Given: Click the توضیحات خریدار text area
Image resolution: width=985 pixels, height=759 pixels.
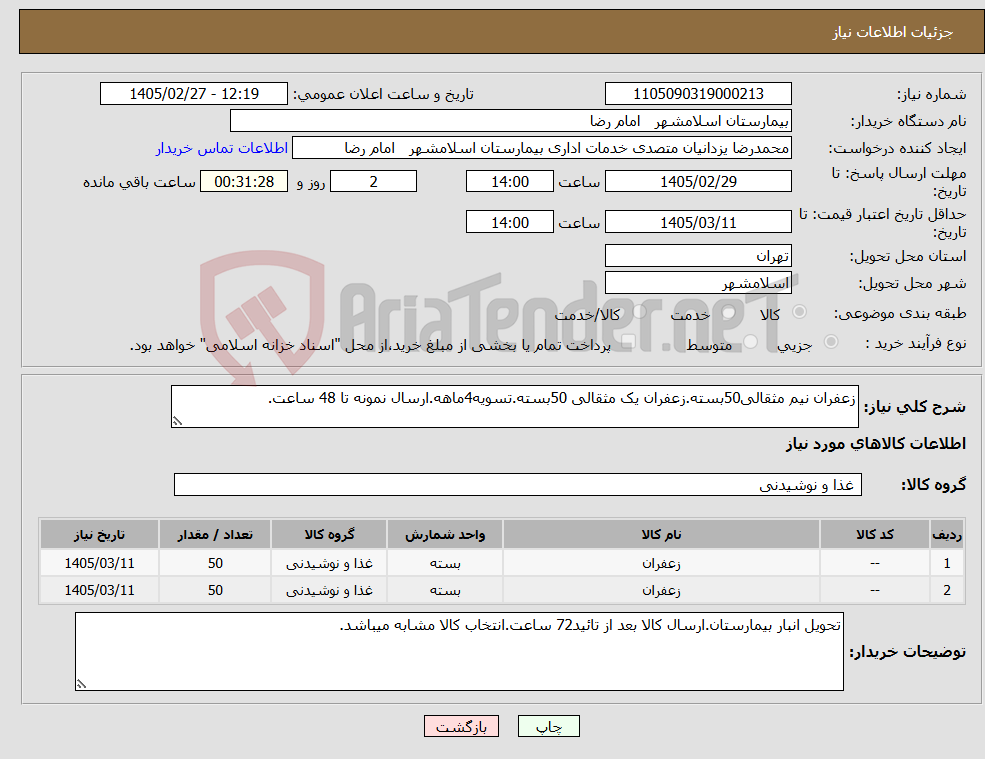Looking at the screenshot, I should 459,652.
